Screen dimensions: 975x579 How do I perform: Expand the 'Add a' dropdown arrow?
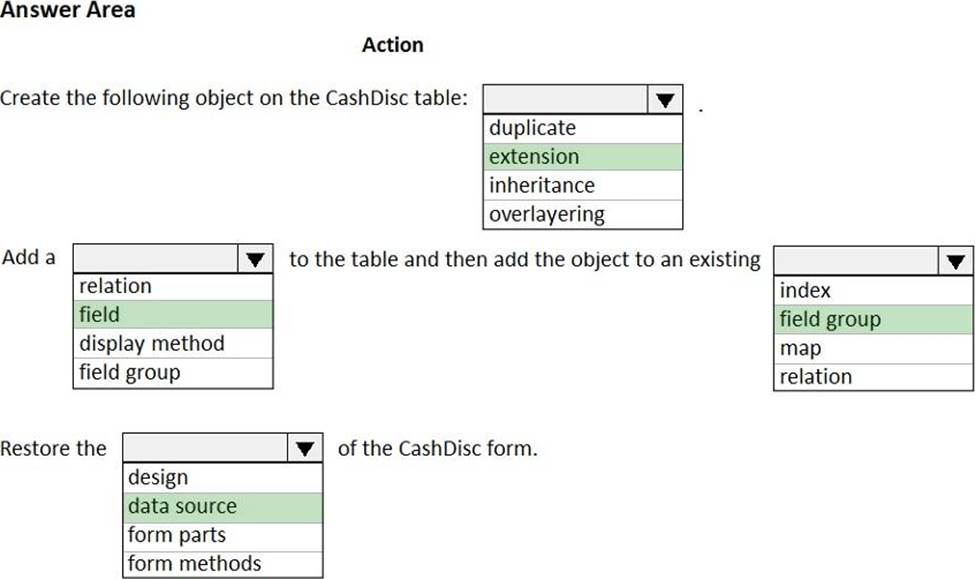pyautogui.click(x=254, y=259)
